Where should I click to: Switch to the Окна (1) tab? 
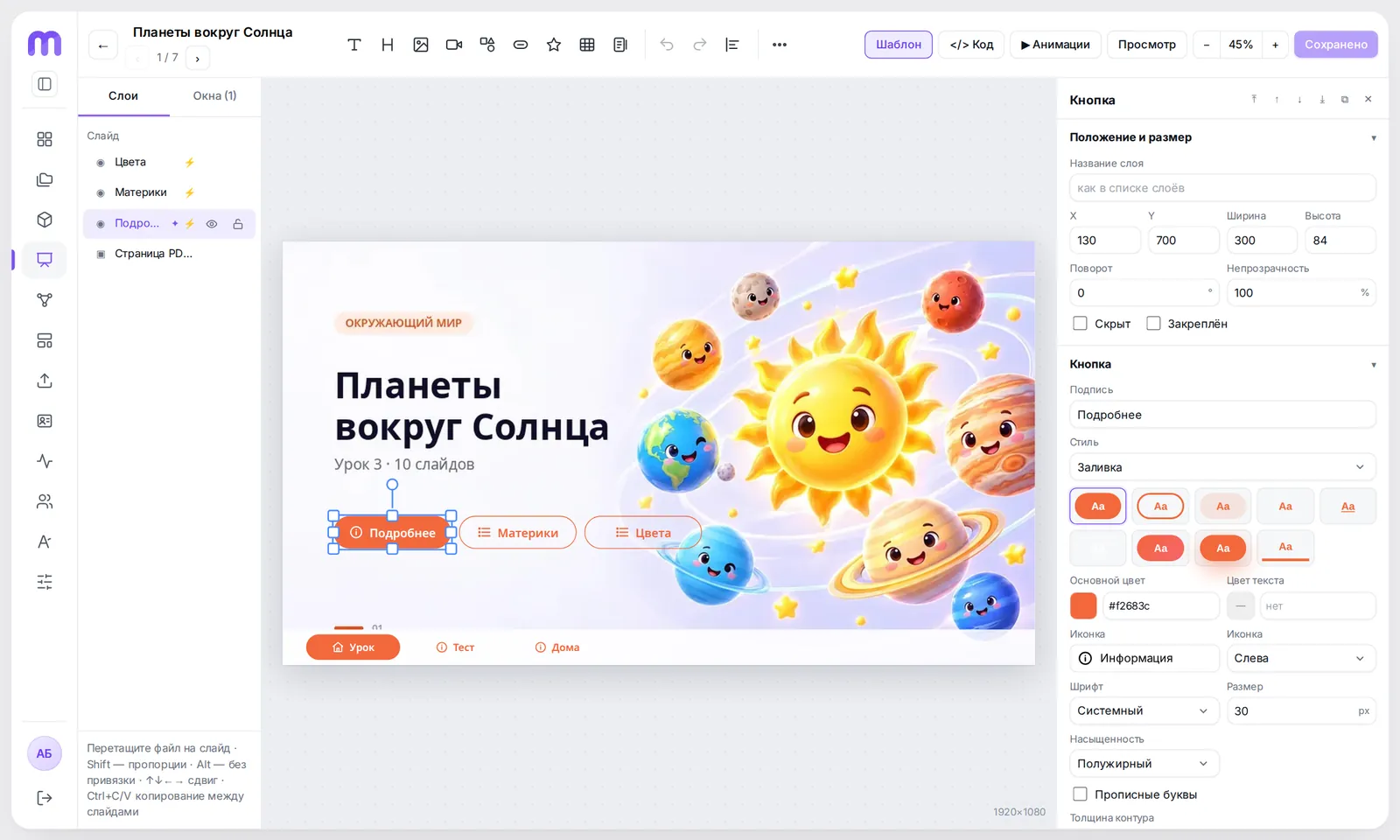point(214,96)
